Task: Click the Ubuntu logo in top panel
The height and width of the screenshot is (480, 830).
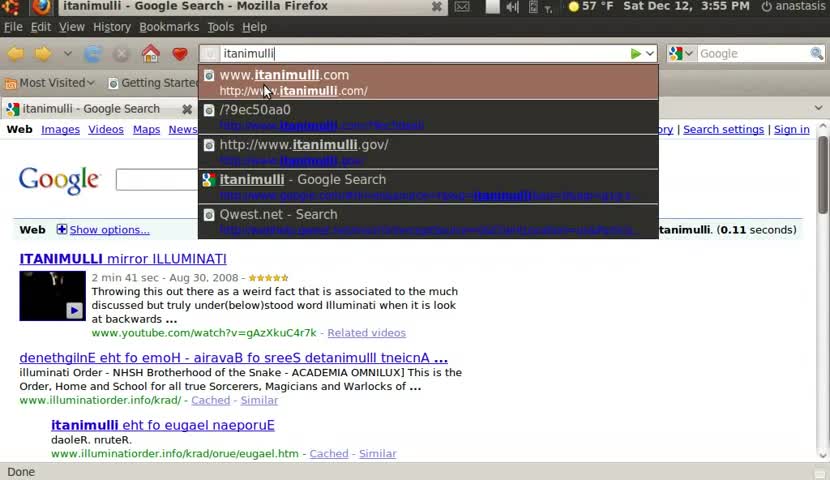Action: [x=11, y=7]
